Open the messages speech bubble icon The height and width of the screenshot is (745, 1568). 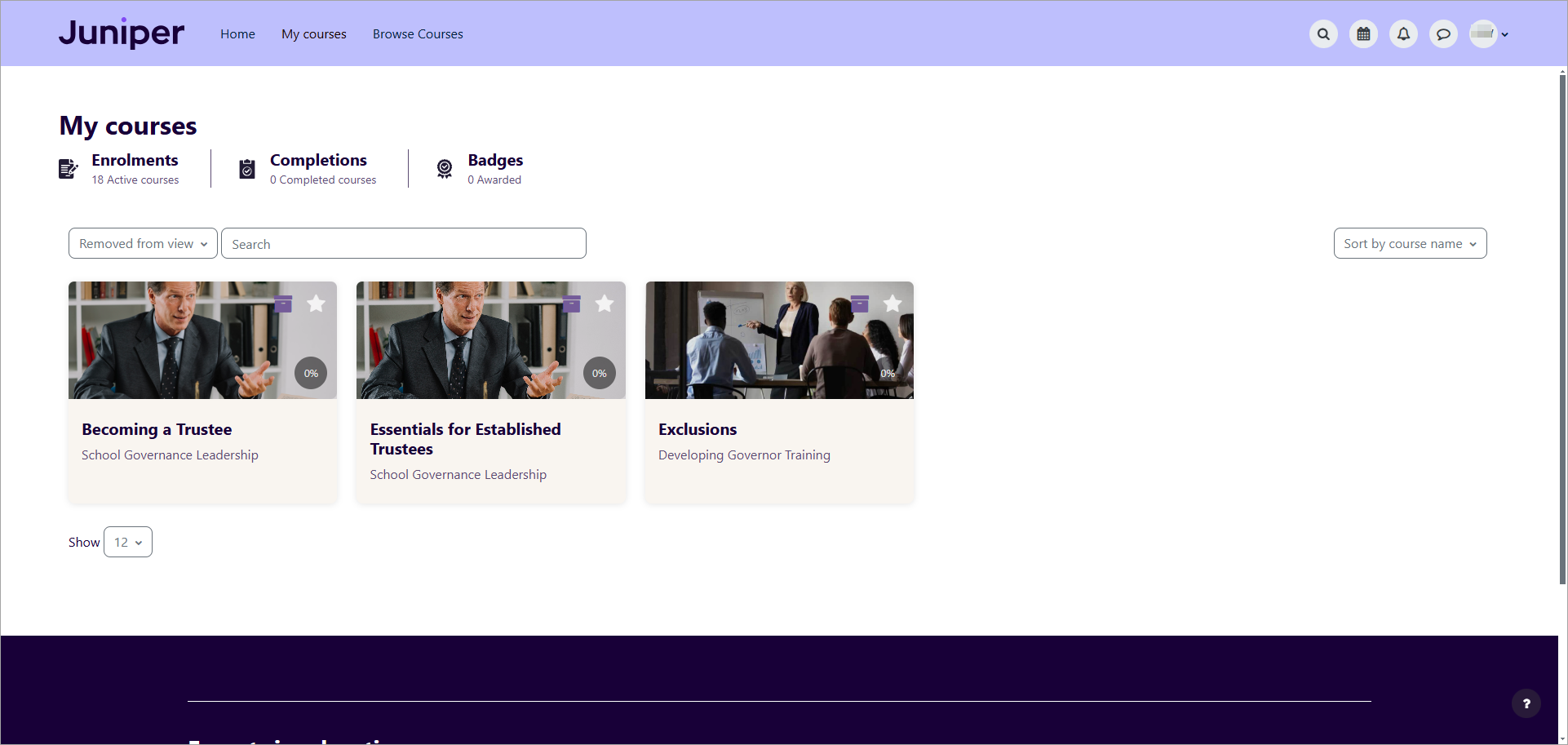pos(1443,34)
